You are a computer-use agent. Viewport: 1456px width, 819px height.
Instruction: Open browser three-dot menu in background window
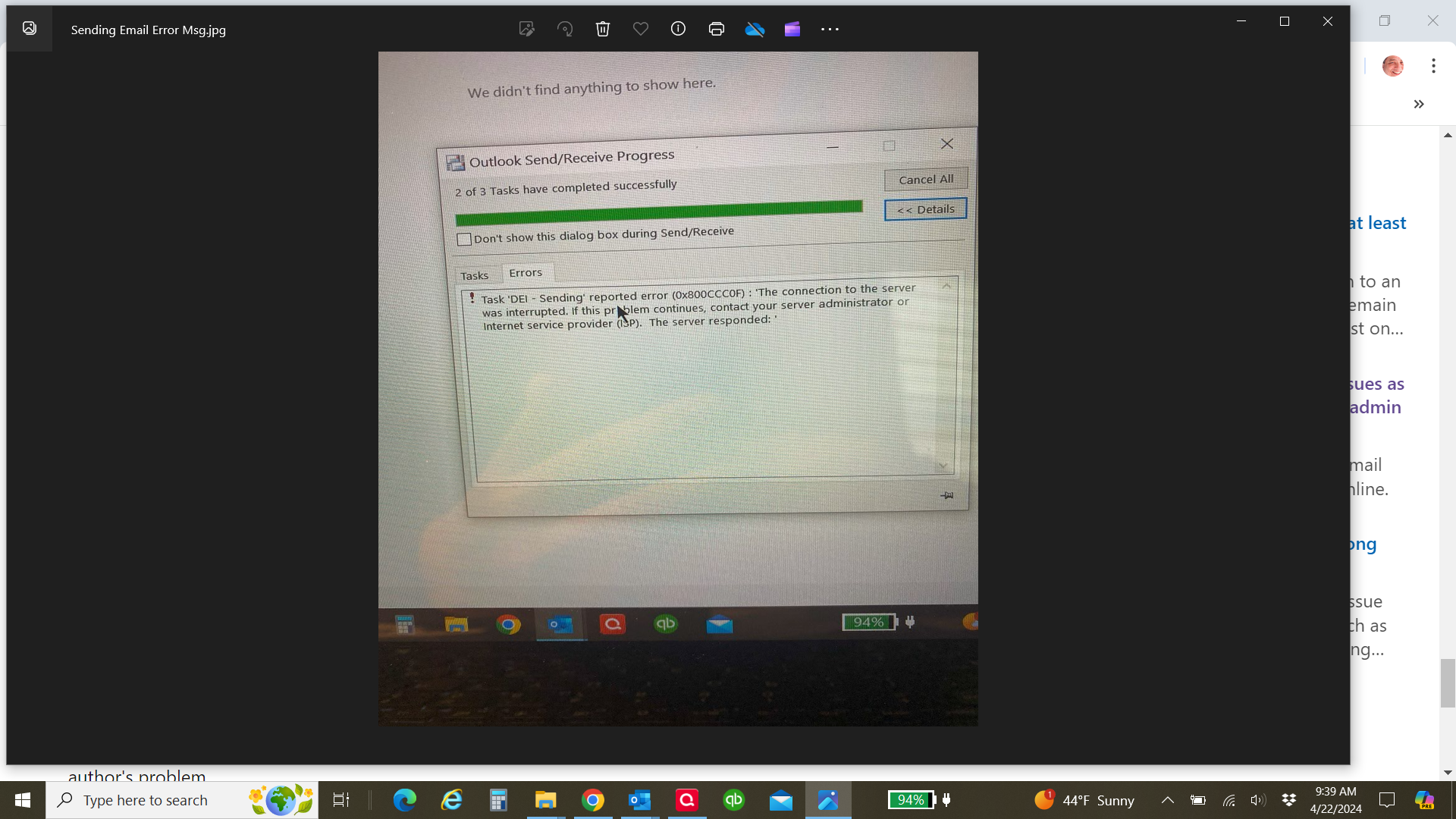1433,66
